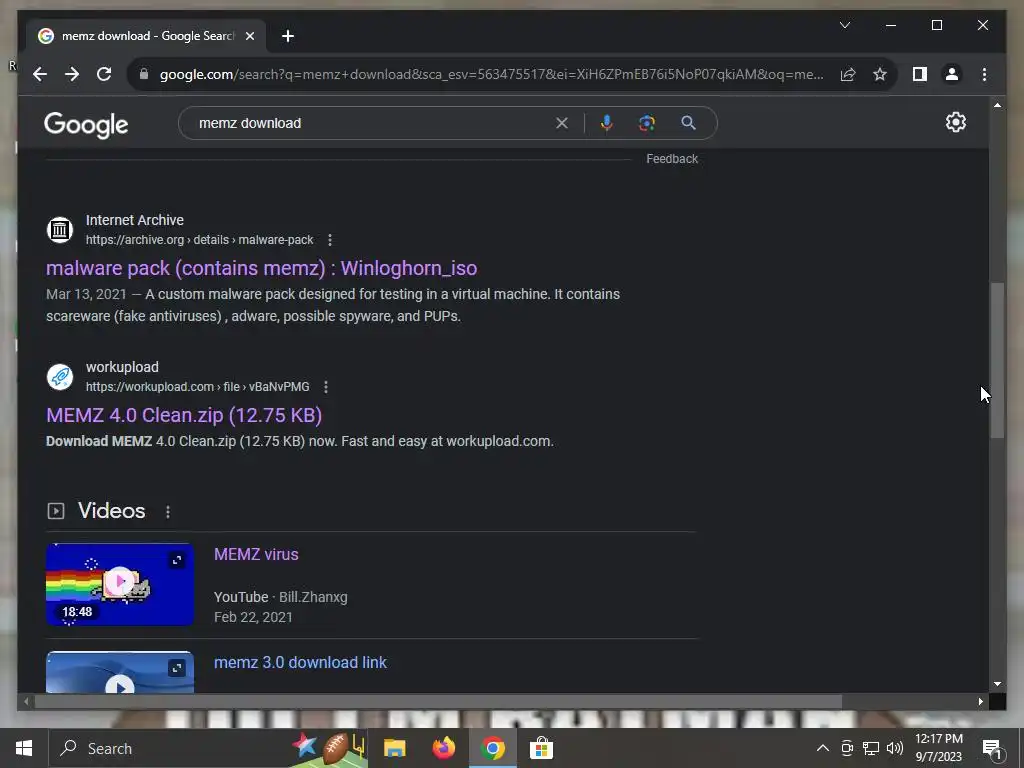Open the Chrome side panel
The width and height of the screenshot is (1024, 768).
click(x=920, y=74)
